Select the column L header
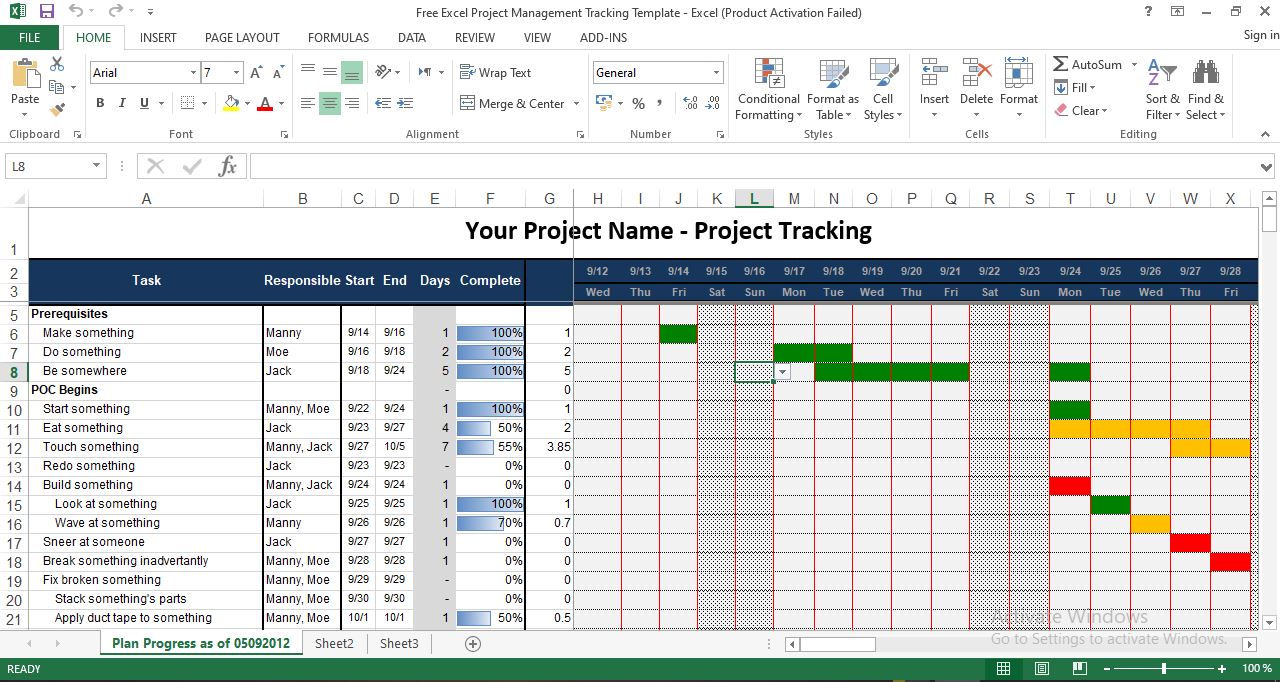 pyautogui.click(x=754, y=199)
